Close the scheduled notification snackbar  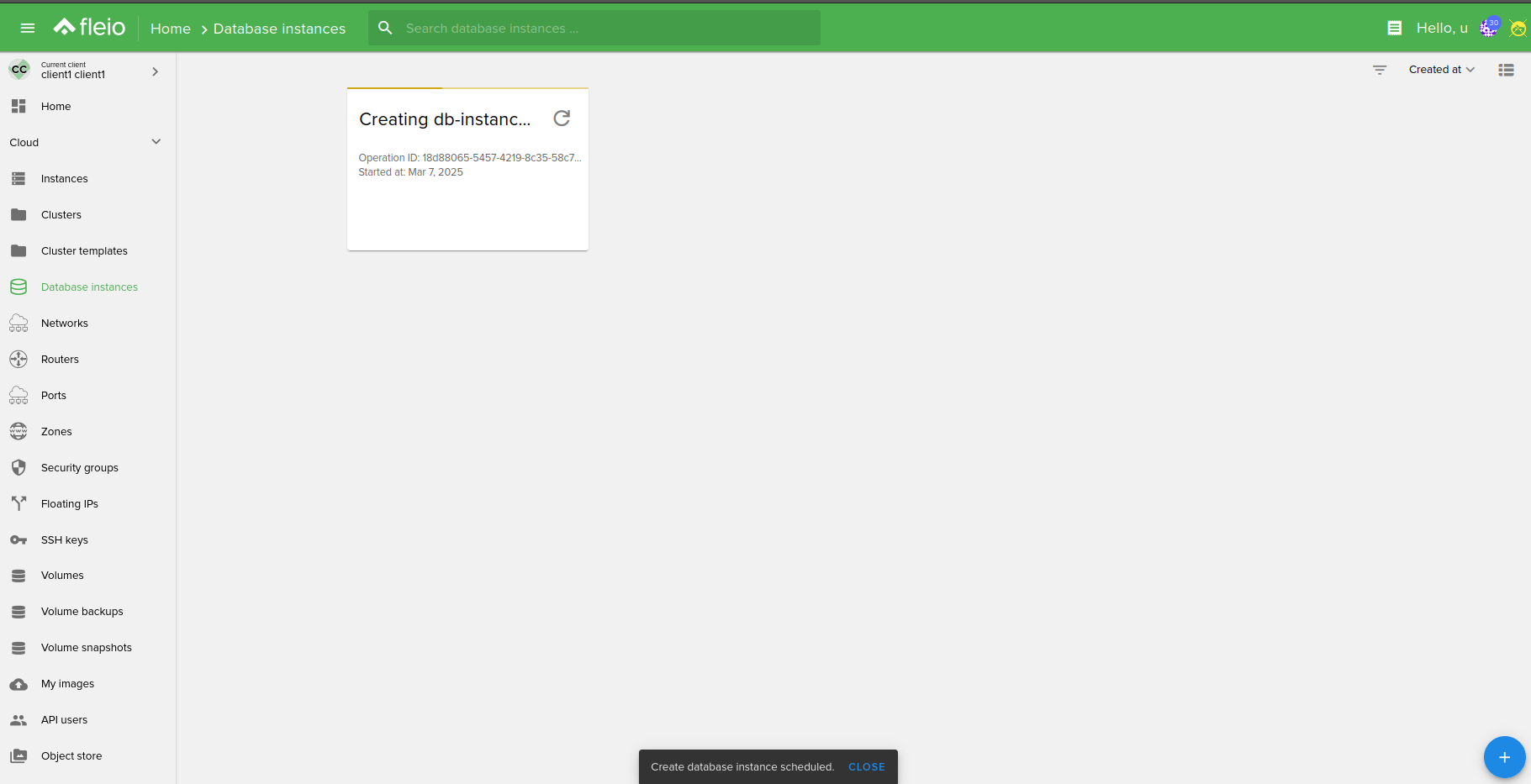866,767
